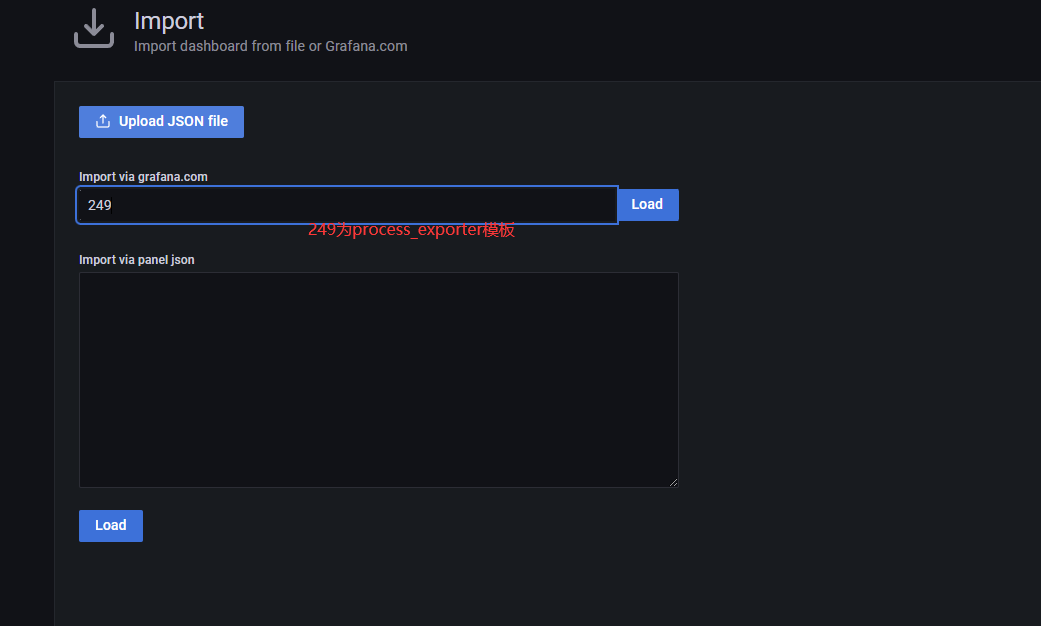The height and width of the screenshot is (626, 1041).
Task: Click the Import download-tray icon in header
Action: click(94, 29)
